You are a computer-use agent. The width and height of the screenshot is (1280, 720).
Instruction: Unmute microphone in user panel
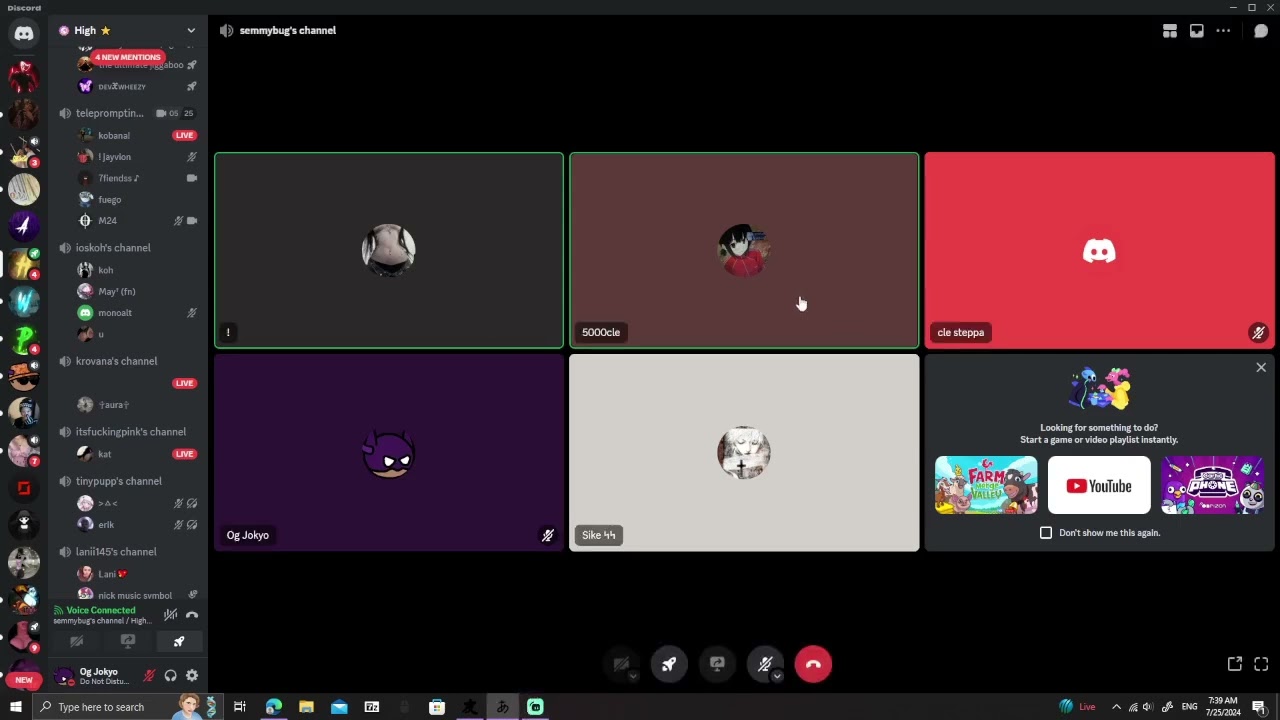click(149, 676)
